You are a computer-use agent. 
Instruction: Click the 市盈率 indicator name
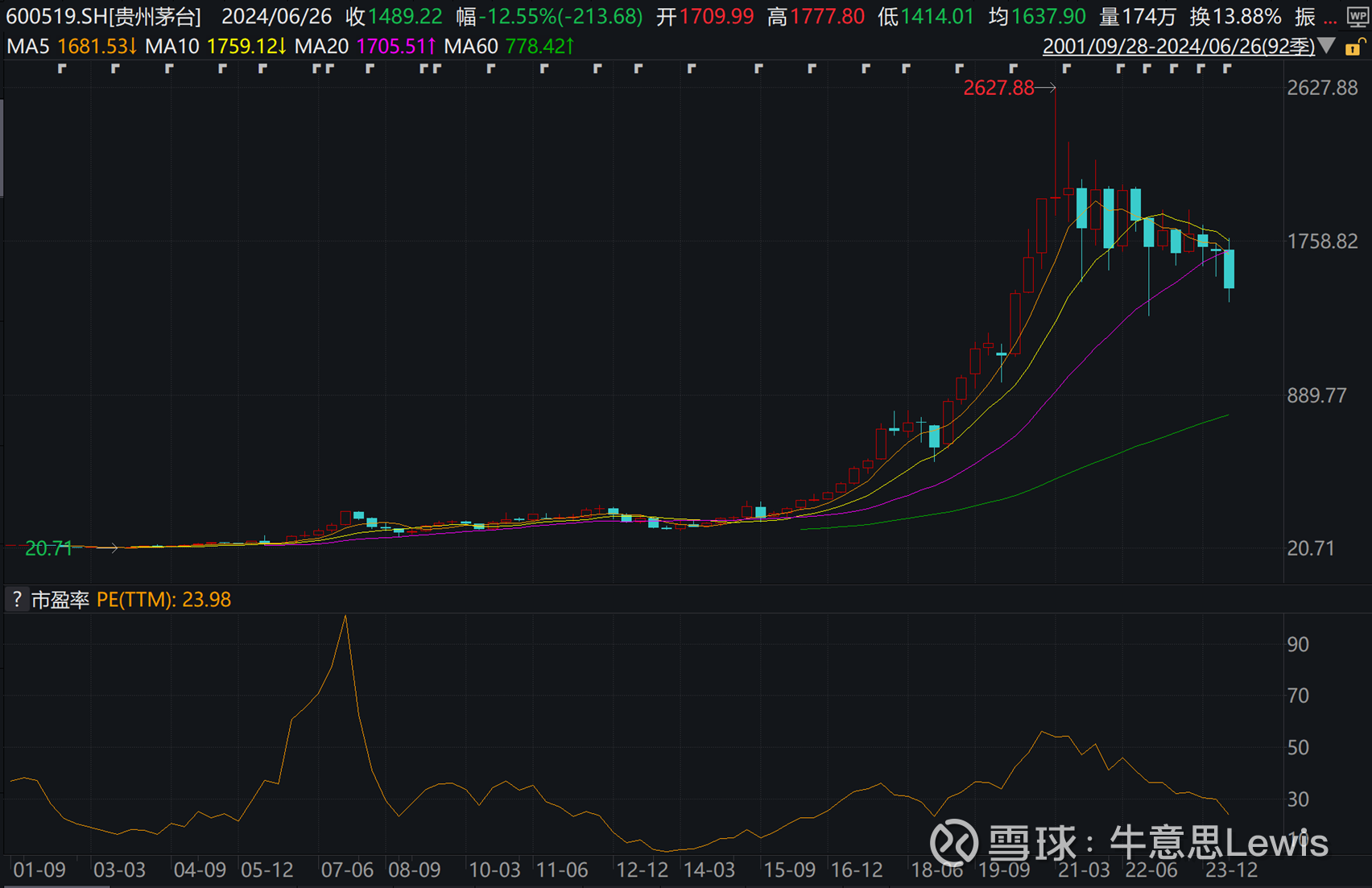(60, 600)
